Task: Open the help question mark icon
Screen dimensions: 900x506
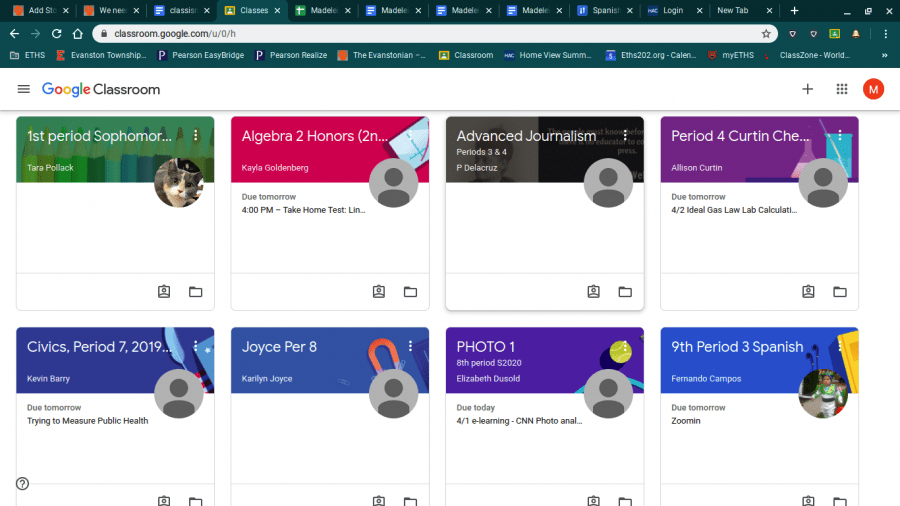Action: [22, 484]
